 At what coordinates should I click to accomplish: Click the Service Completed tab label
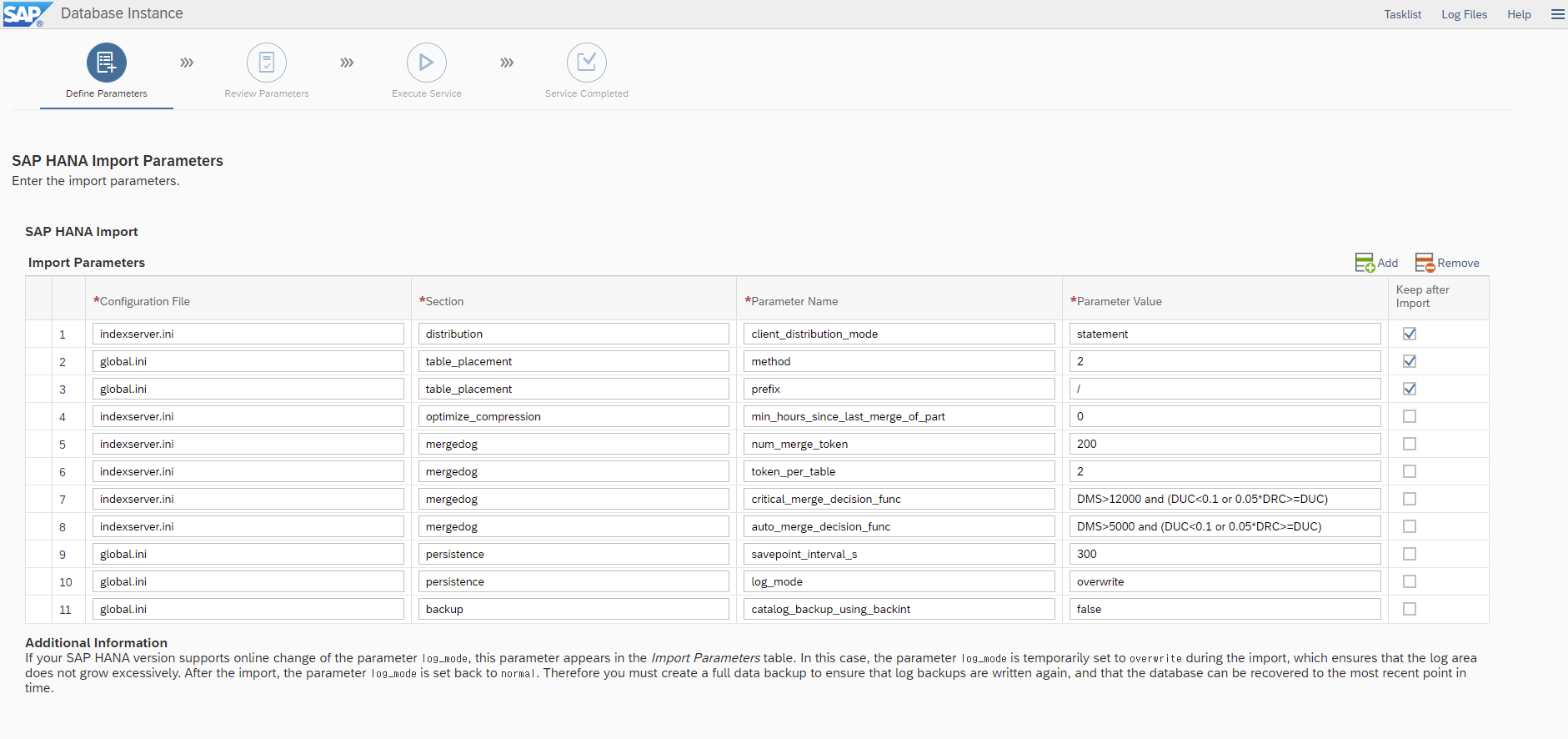point(587,93)
